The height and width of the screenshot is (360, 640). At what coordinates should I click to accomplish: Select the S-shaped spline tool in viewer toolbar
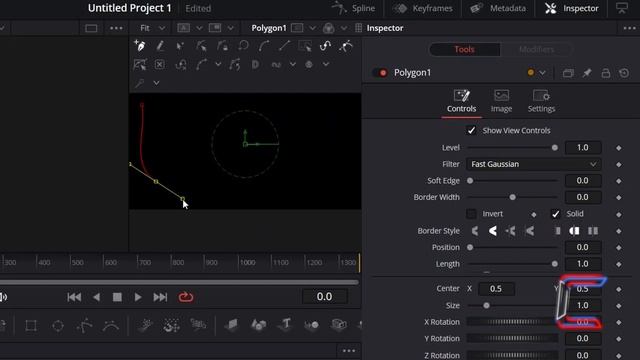coord(325,46)
